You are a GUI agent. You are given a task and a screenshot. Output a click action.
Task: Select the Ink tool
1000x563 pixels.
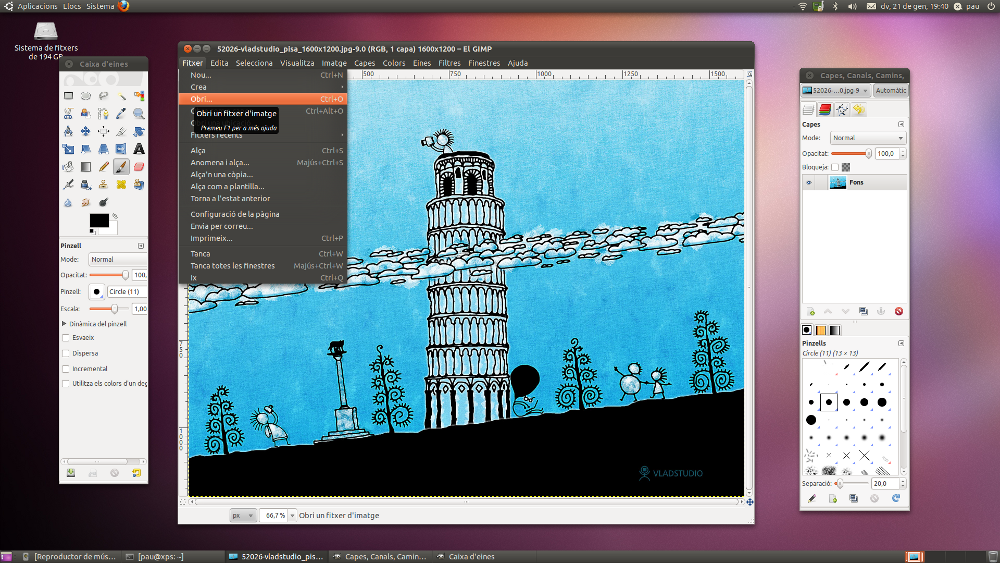click(85, 185)
